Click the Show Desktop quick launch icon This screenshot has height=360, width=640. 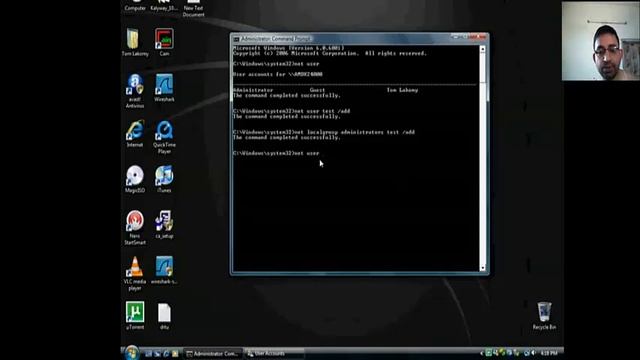[x=148, y=353]
